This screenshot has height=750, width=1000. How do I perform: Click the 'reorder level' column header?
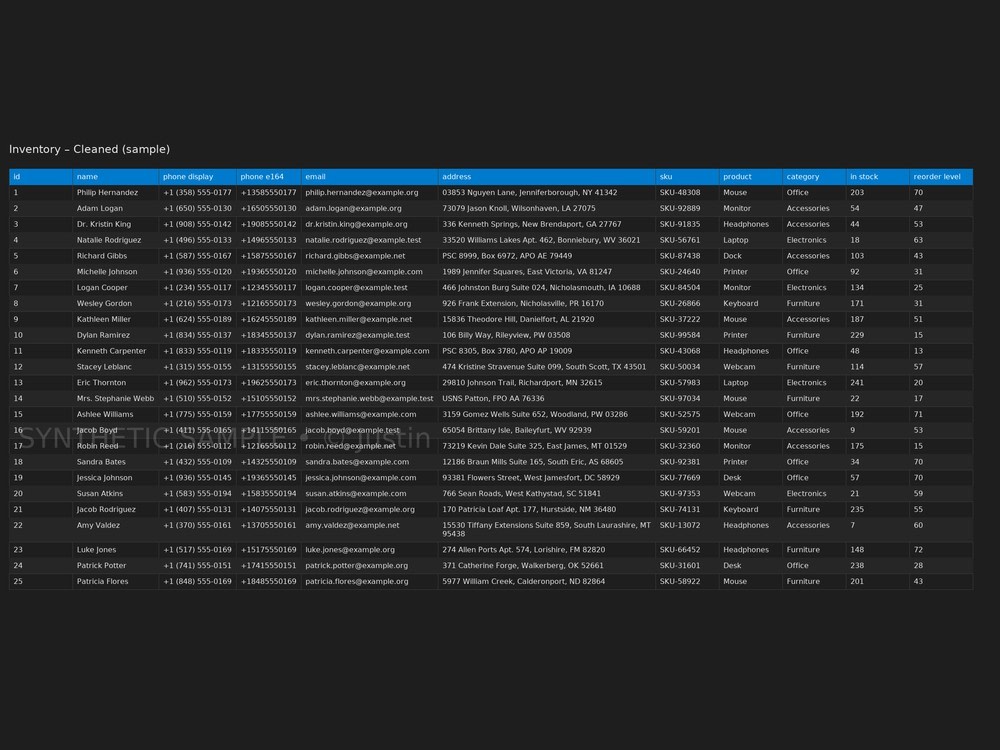941,177
